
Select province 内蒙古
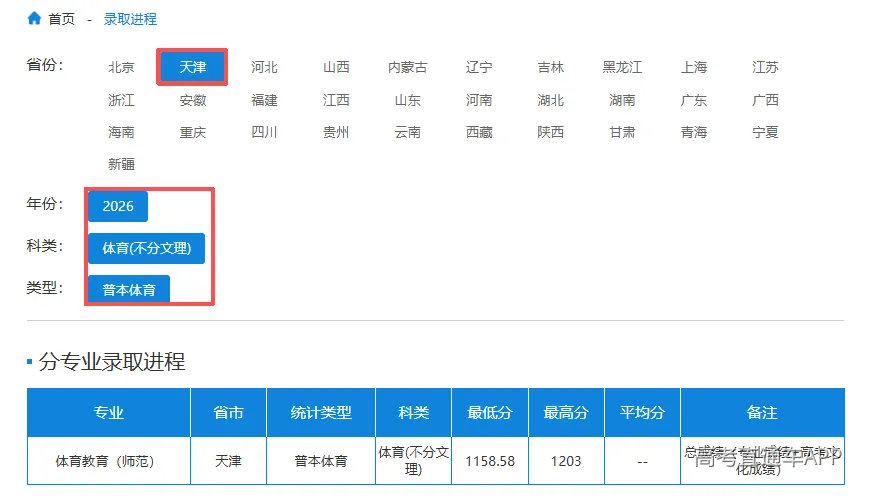pyautogui.click(x=408, y=67)
